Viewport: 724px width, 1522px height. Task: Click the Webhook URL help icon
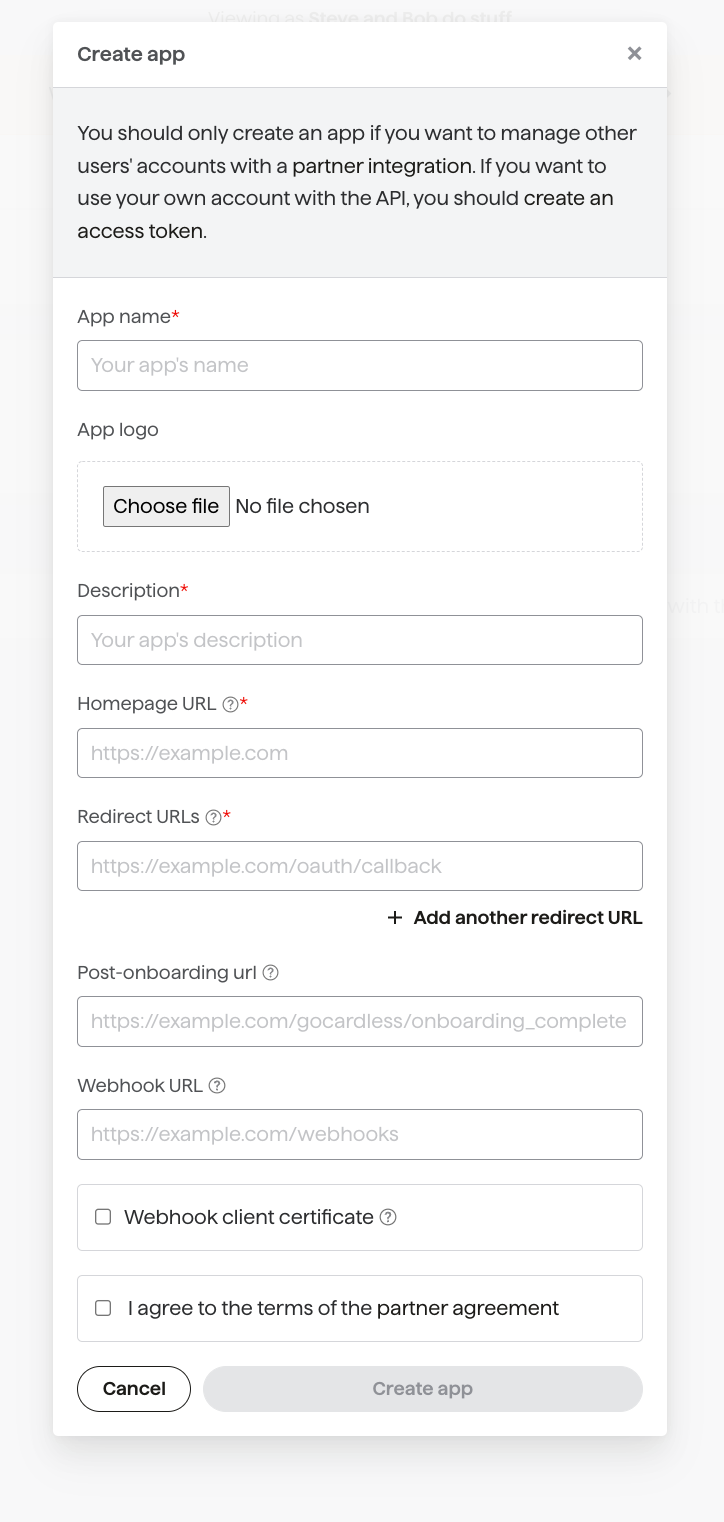click(217, 1085)
